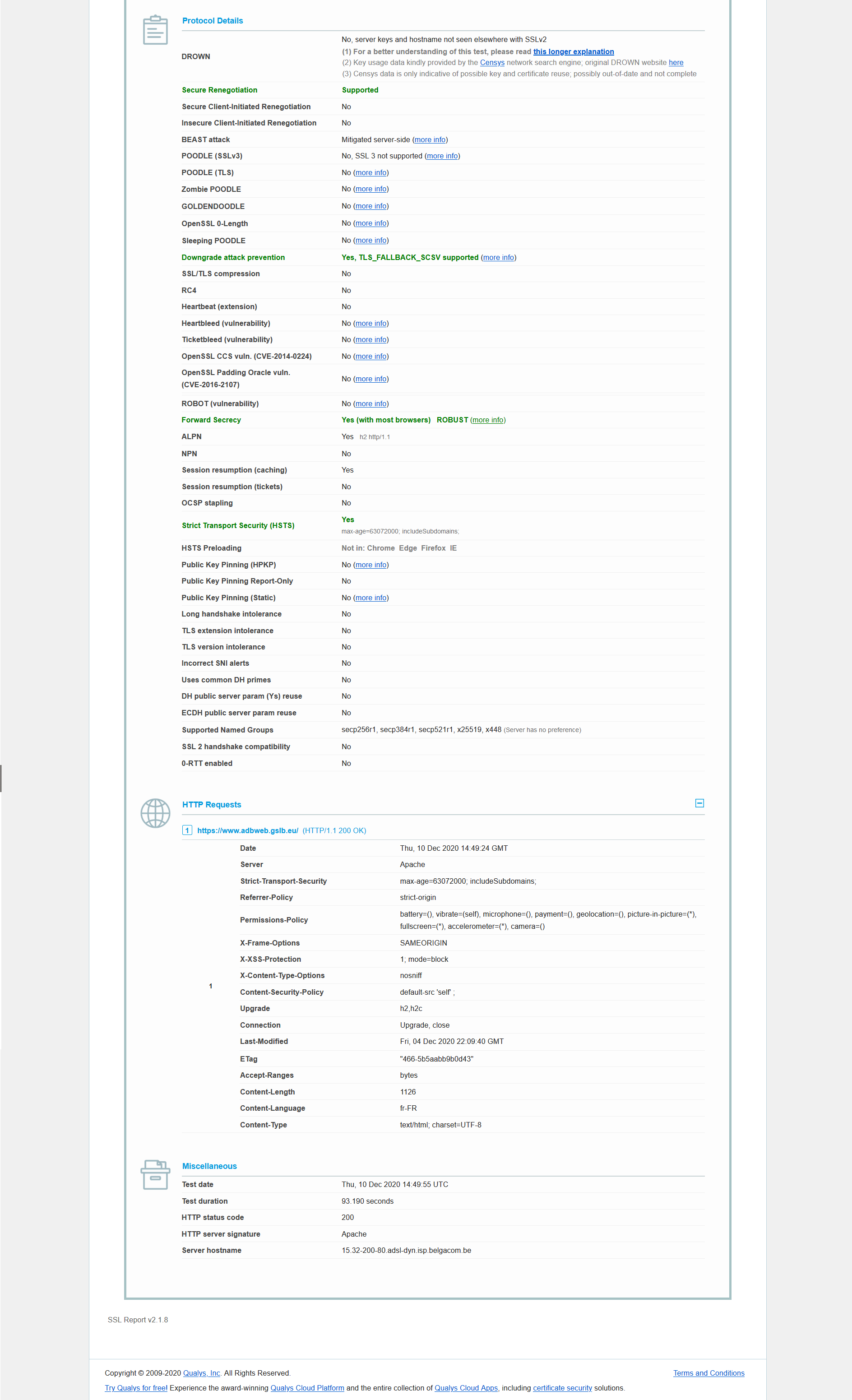Click the numbered 1 request box icon
Viewport: 852px width, 1400px height.
point(187,830)
